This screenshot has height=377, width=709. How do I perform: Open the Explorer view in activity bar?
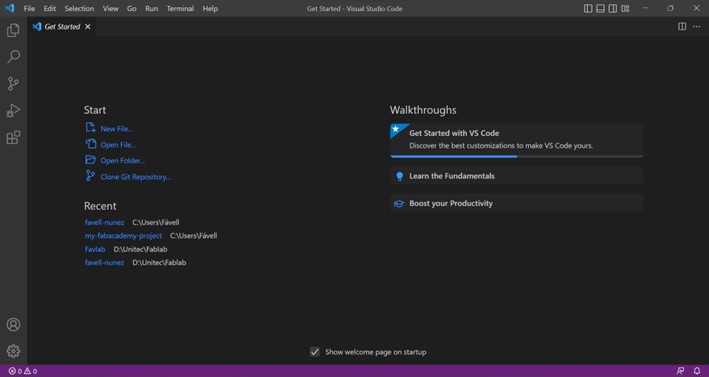coord(13,30)
